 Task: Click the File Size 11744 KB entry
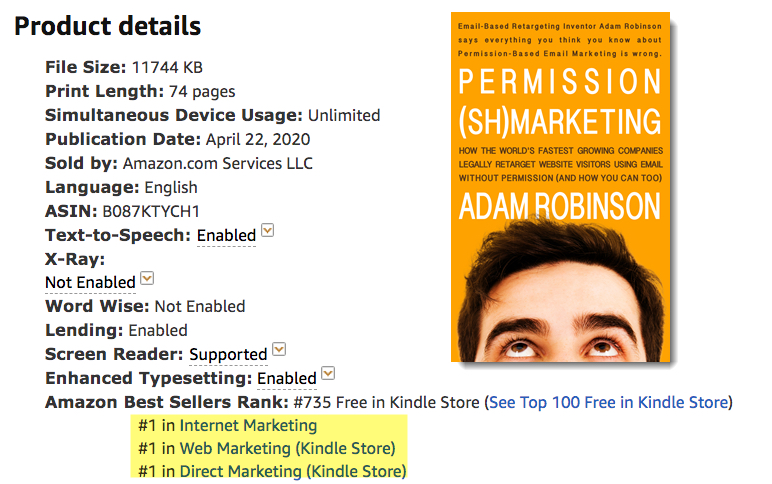coord(124,67)
